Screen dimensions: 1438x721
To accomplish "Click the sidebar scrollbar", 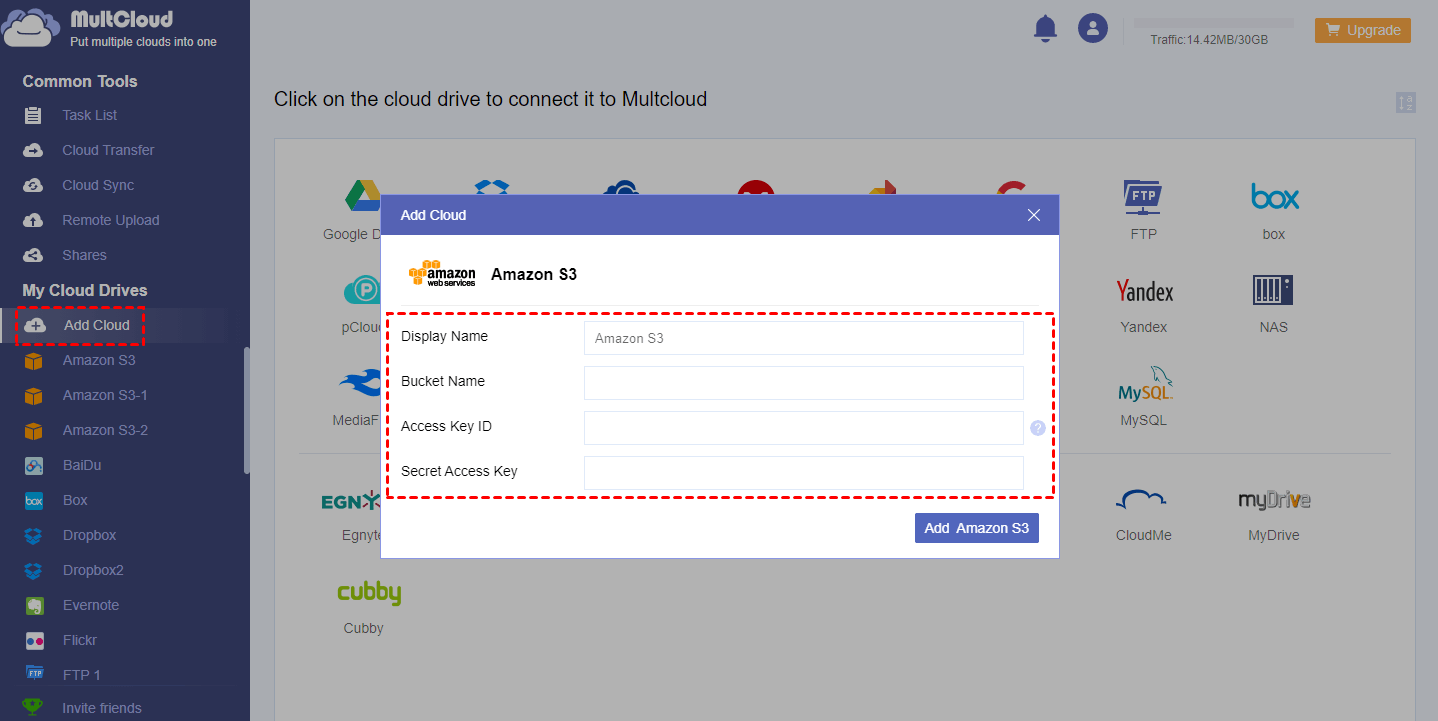I will click(246, 410).
